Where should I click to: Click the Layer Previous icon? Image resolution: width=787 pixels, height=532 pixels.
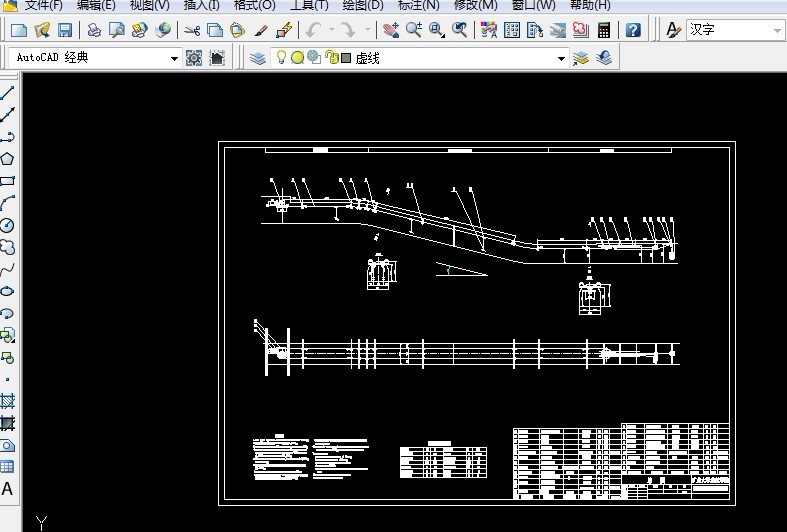[604, 58]
